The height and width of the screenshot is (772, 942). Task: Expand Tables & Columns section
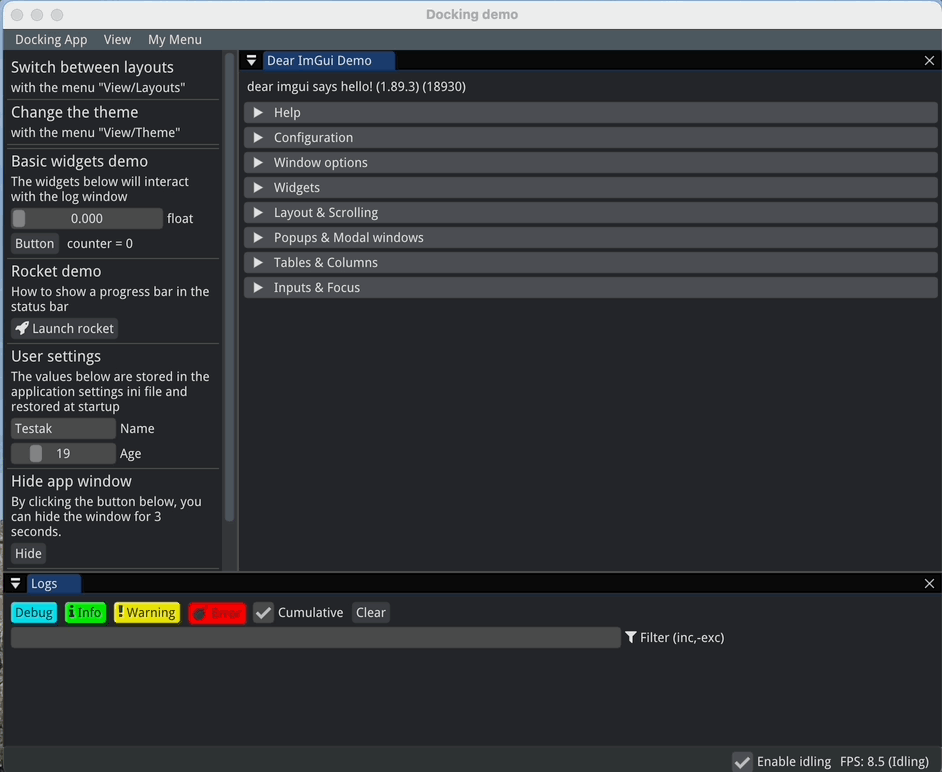591,263
